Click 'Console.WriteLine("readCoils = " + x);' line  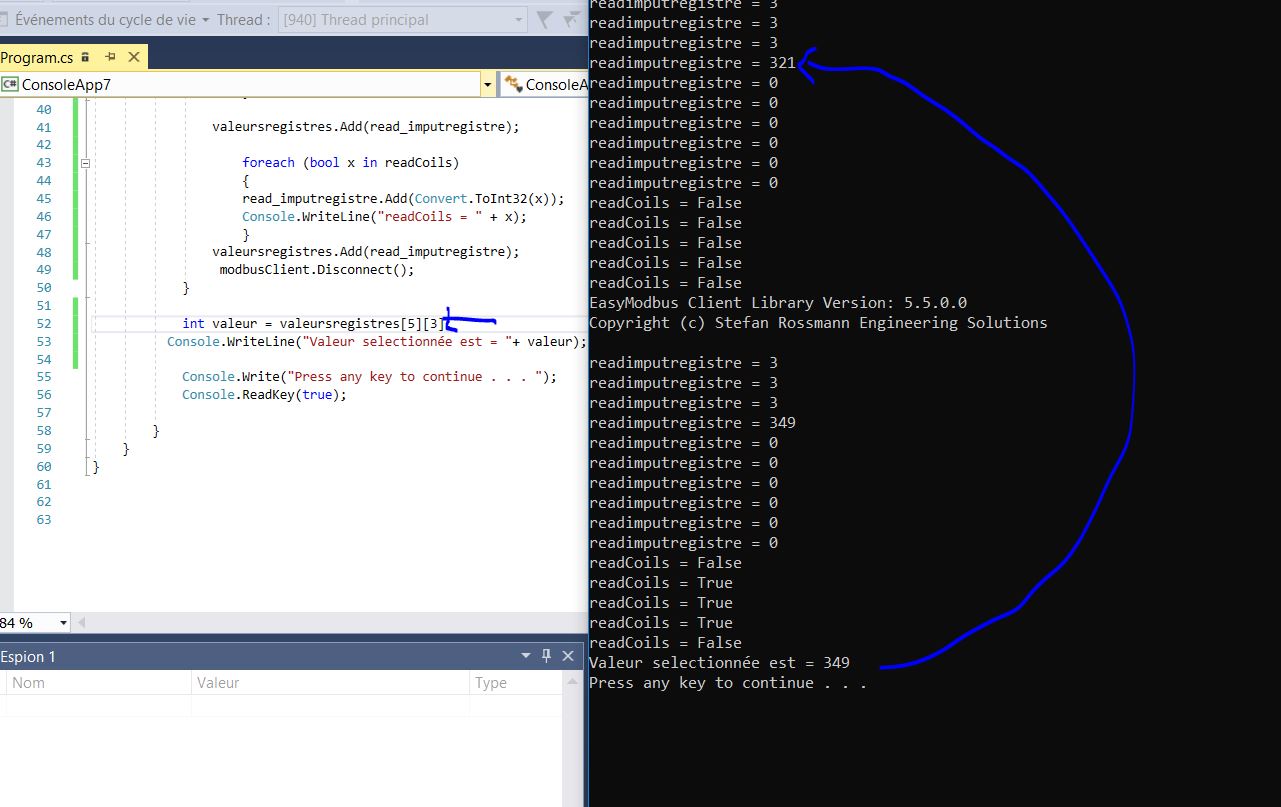(x=384, y=216)
